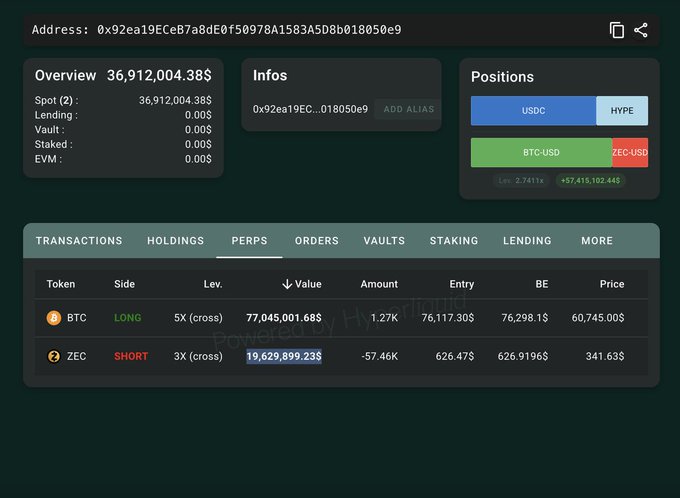This screenshot has height=498, width=680.
Task: Click the BTC amount 1.27K
Action: [384, 318]
